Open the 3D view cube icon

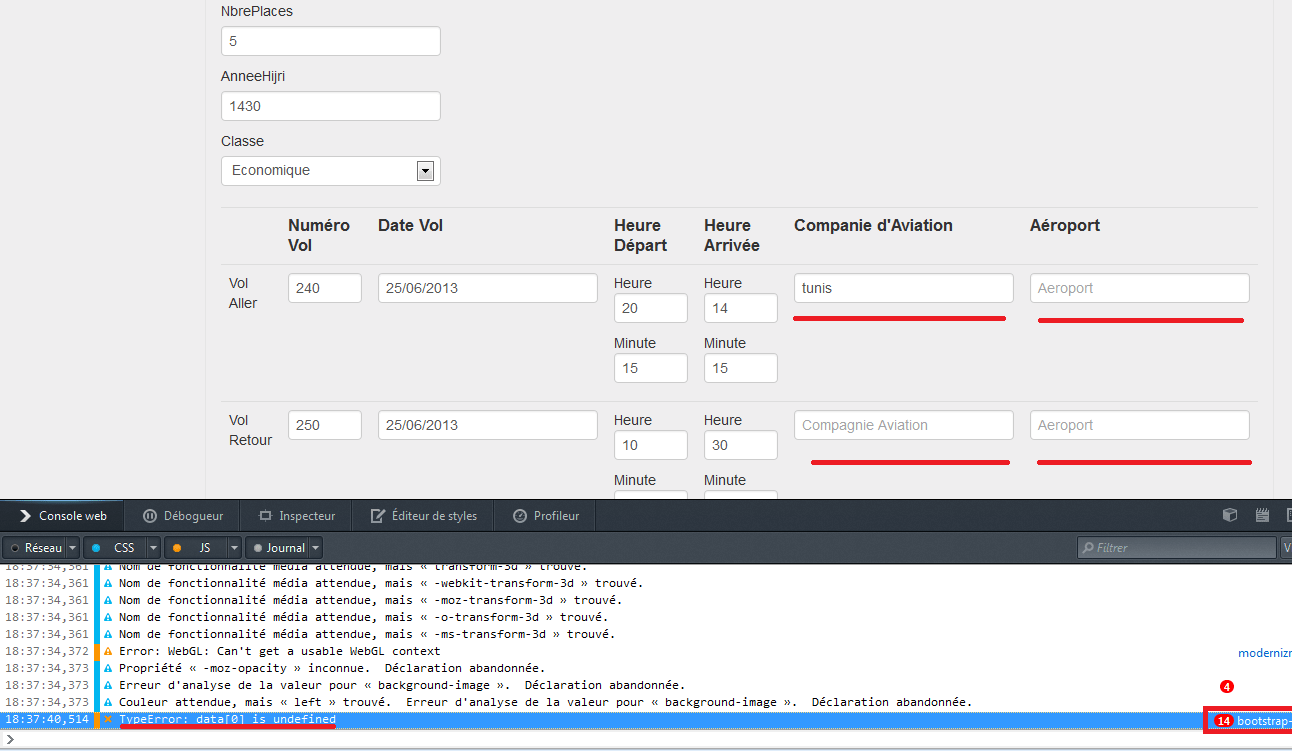pos(1229,514)
